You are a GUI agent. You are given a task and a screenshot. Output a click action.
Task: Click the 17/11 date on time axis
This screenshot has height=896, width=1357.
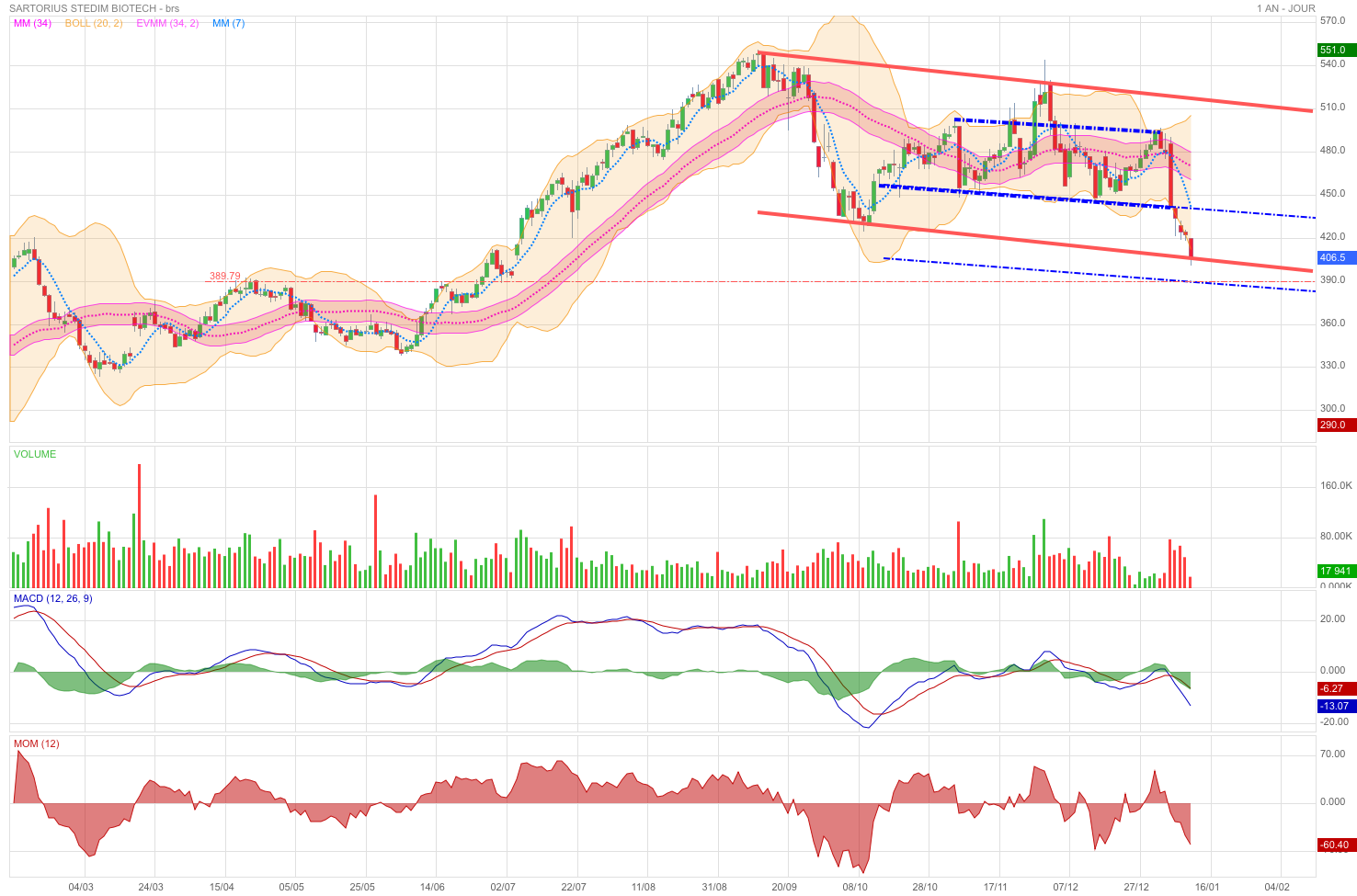click(x=996, y=887)
